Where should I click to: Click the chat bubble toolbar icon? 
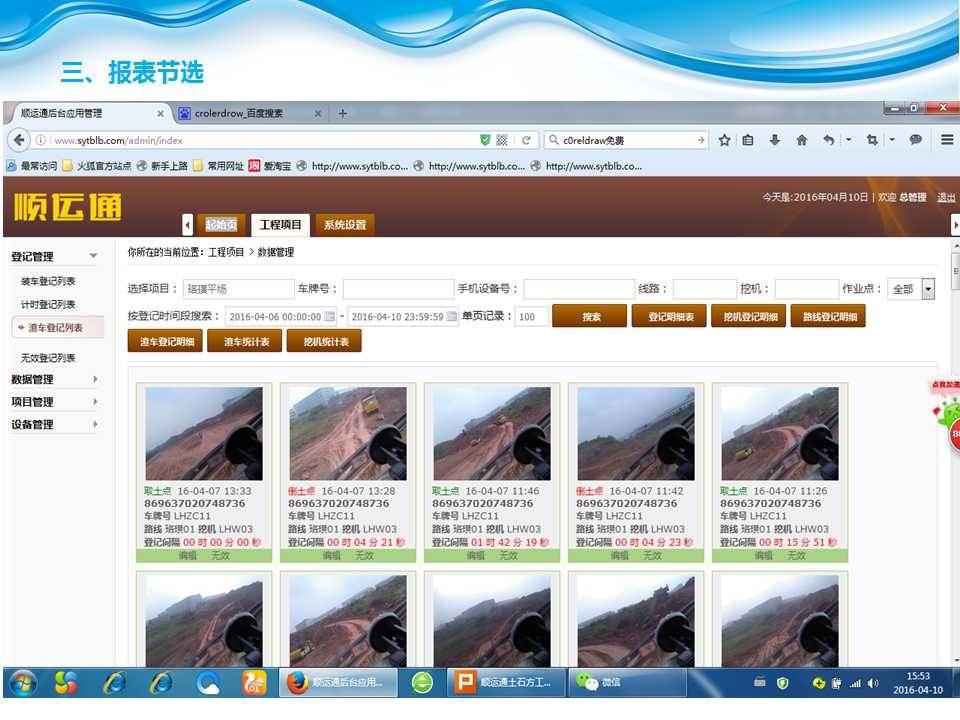tap(916, 140)
